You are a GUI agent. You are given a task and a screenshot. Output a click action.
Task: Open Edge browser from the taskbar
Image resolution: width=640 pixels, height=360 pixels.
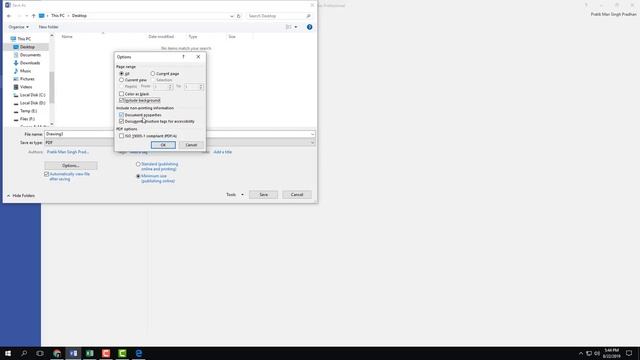point(139,353)
